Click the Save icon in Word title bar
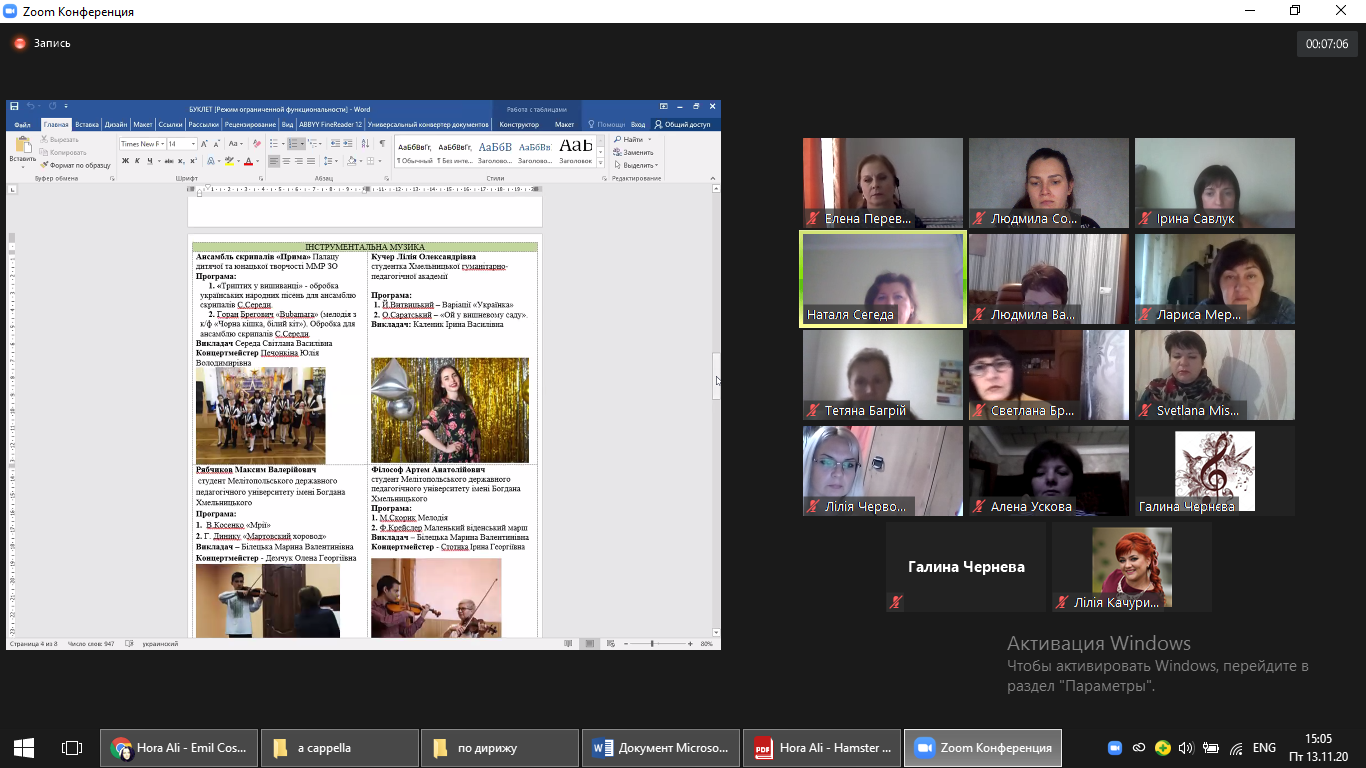The width and height of the screenshot is (1366, 768). [13, 107]
